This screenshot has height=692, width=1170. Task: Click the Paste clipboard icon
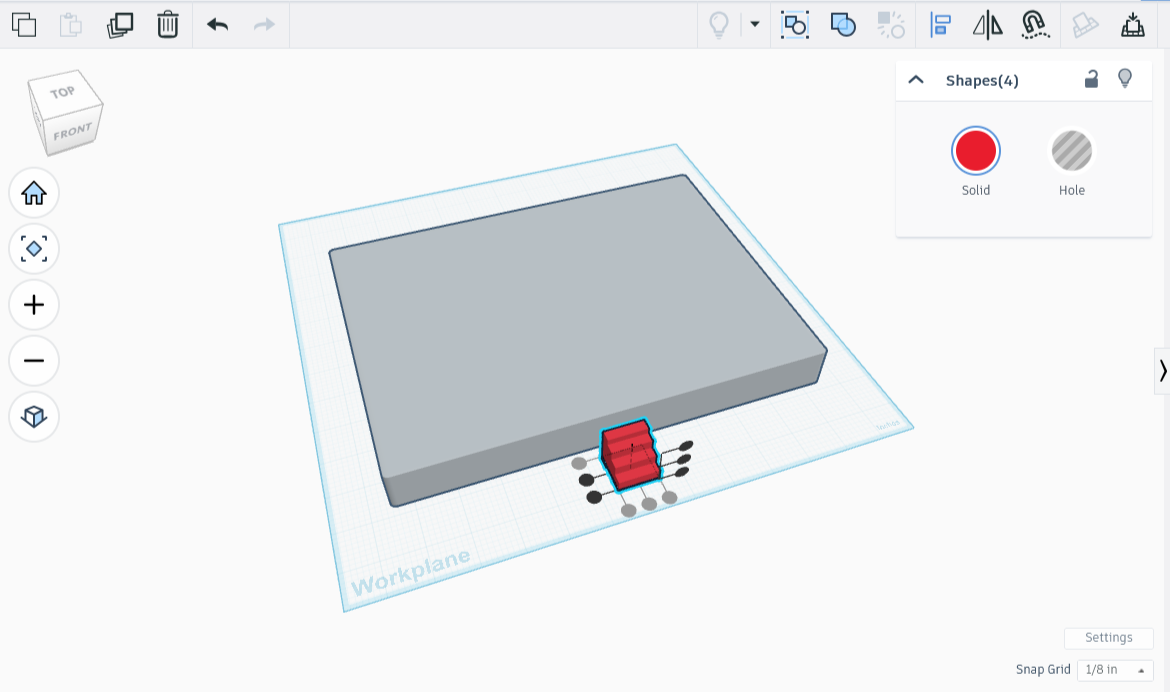(x=71, y=25)
